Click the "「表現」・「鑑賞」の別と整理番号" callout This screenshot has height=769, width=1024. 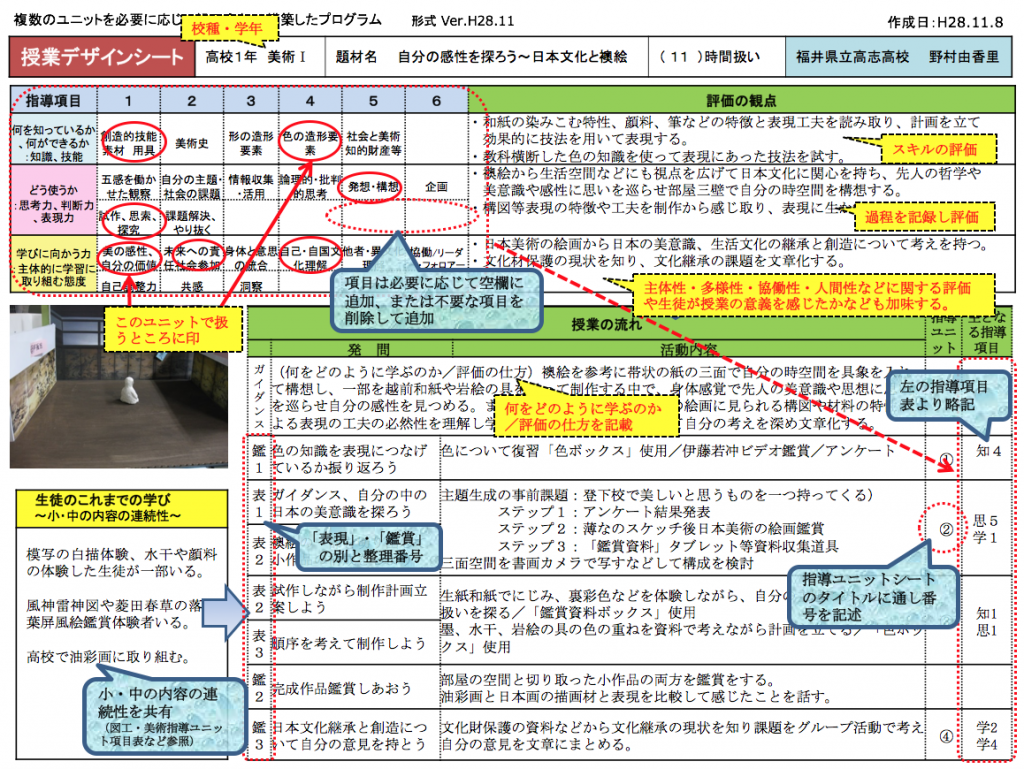pyautogui.click(x=370, y=547)
